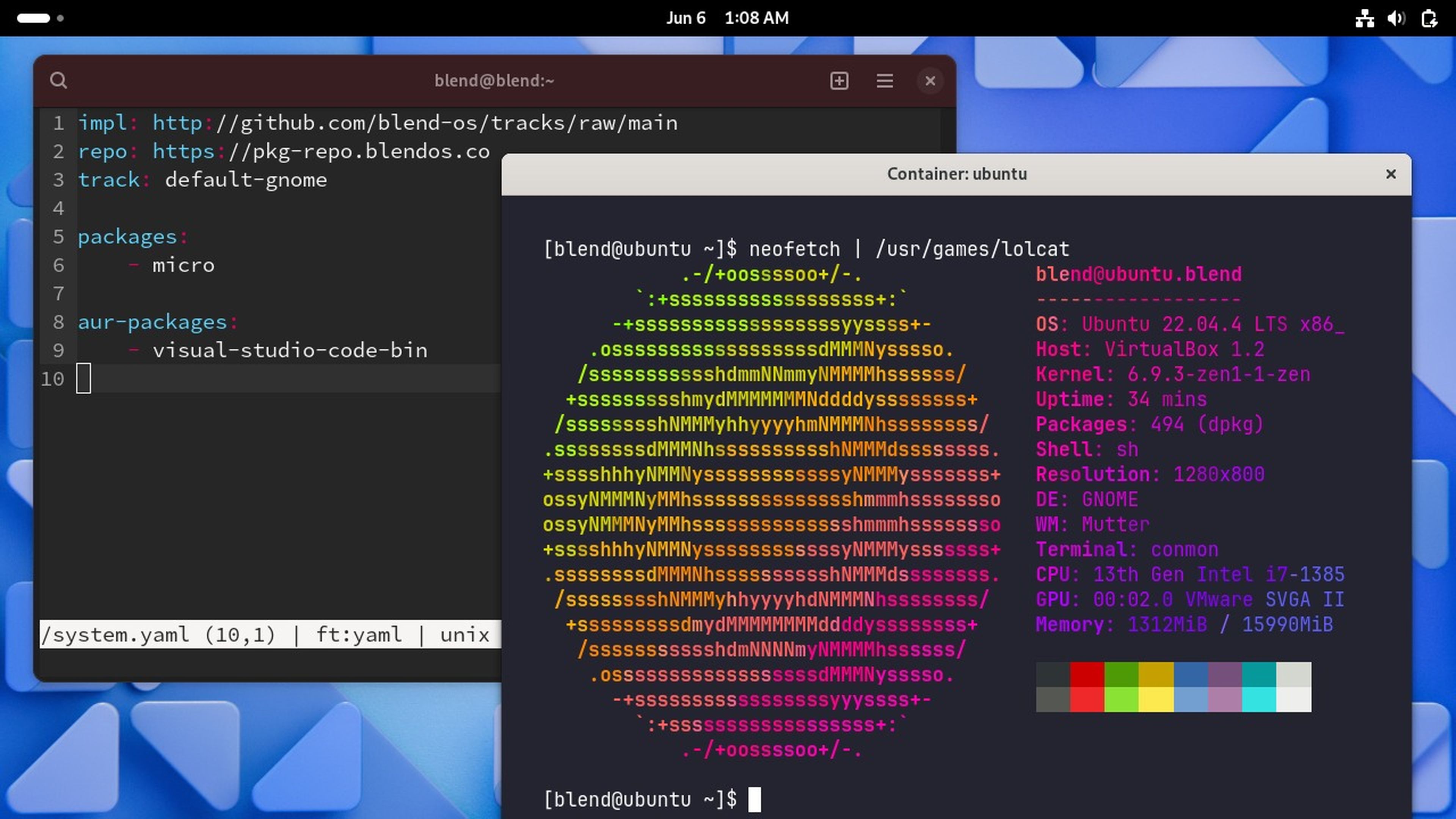The width and height of the screenshot is (1456, 819).
Task: Click the 'Terminal: conmon' line
Action: pyautogui.click(x=1127, y=549)
